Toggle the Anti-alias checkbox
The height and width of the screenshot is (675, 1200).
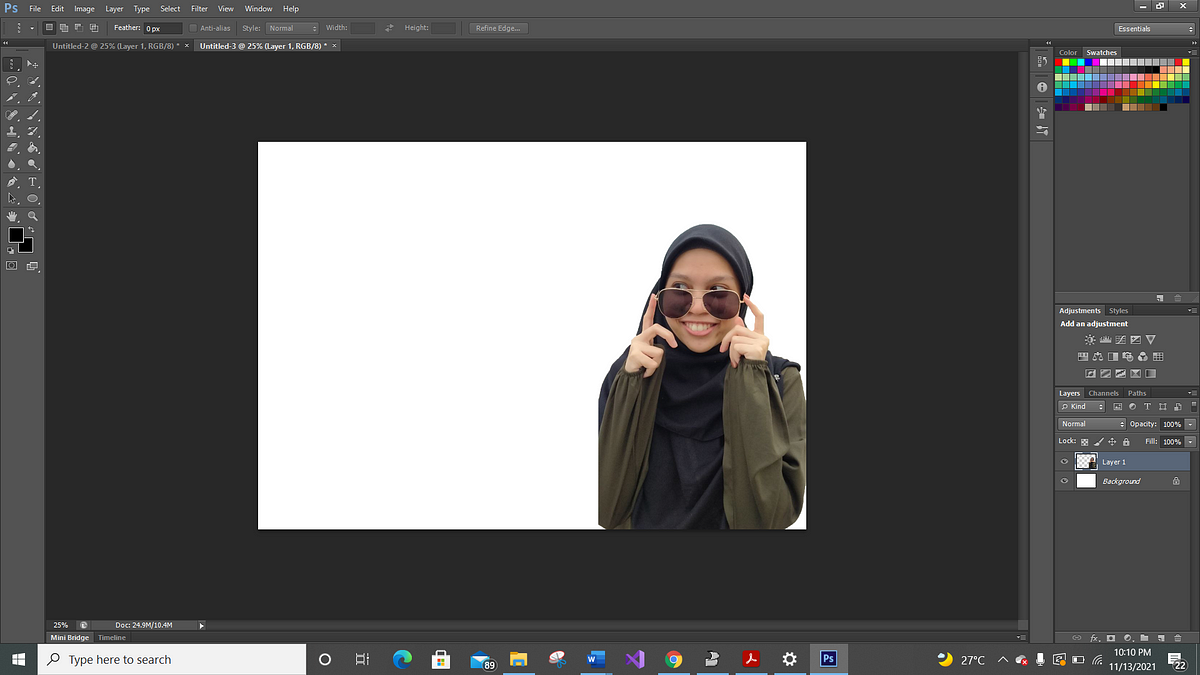click(x=193, y=28)
